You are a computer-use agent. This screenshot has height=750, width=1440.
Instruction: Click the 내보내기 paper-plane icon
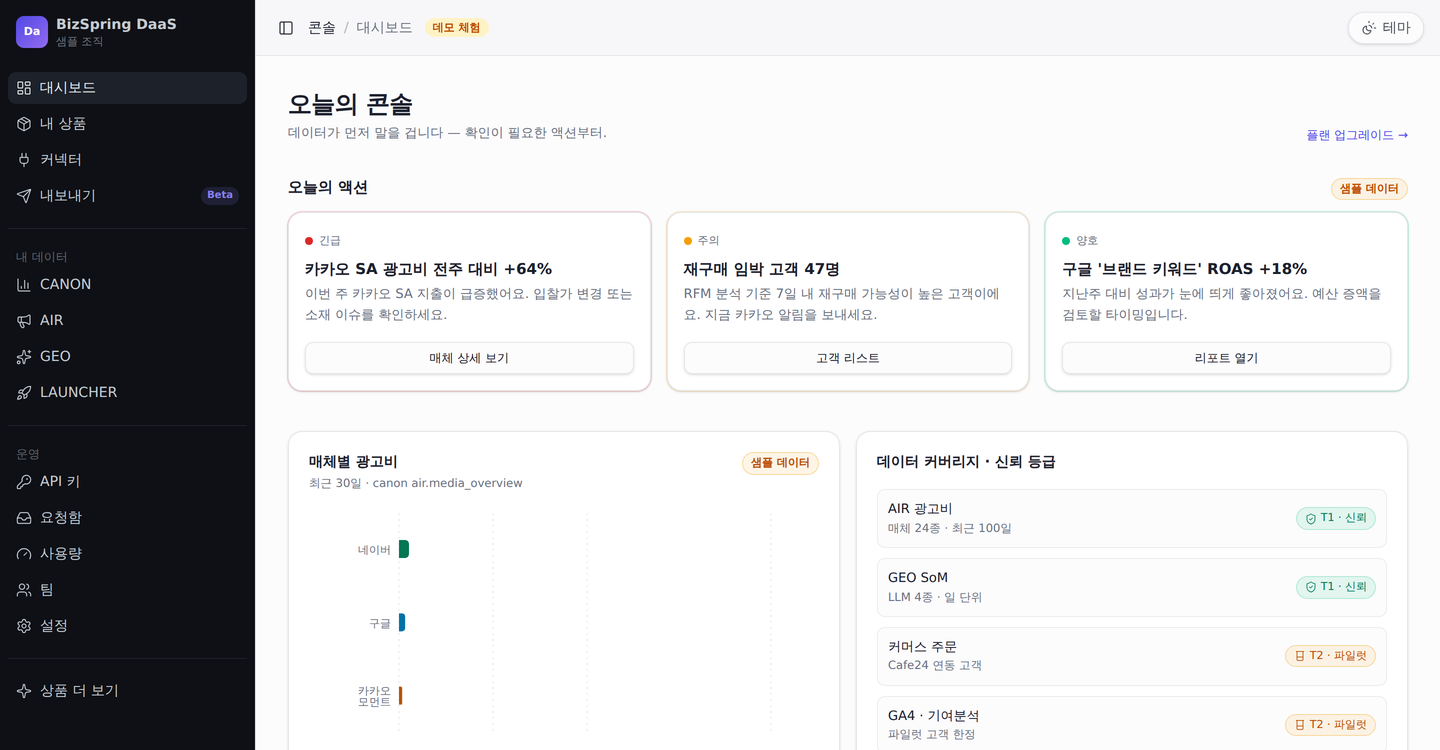(x=24, y=196)
